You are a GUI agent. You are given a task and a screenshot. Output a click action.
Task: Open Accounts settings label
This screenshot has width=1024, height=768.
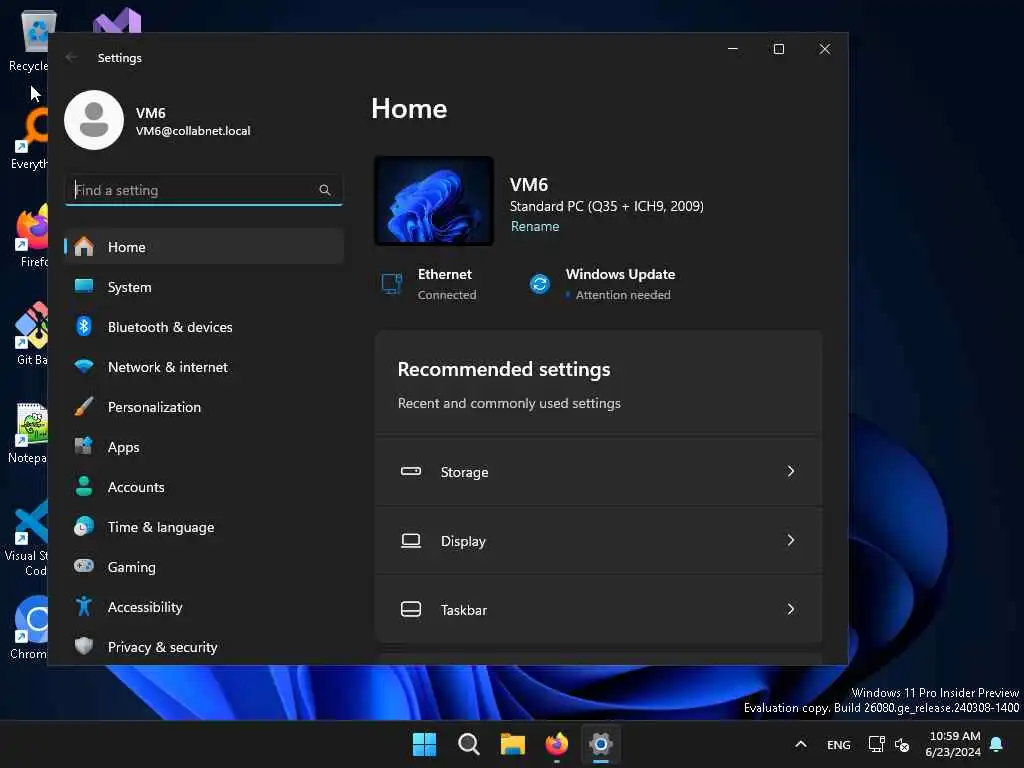tap(136, 487)
